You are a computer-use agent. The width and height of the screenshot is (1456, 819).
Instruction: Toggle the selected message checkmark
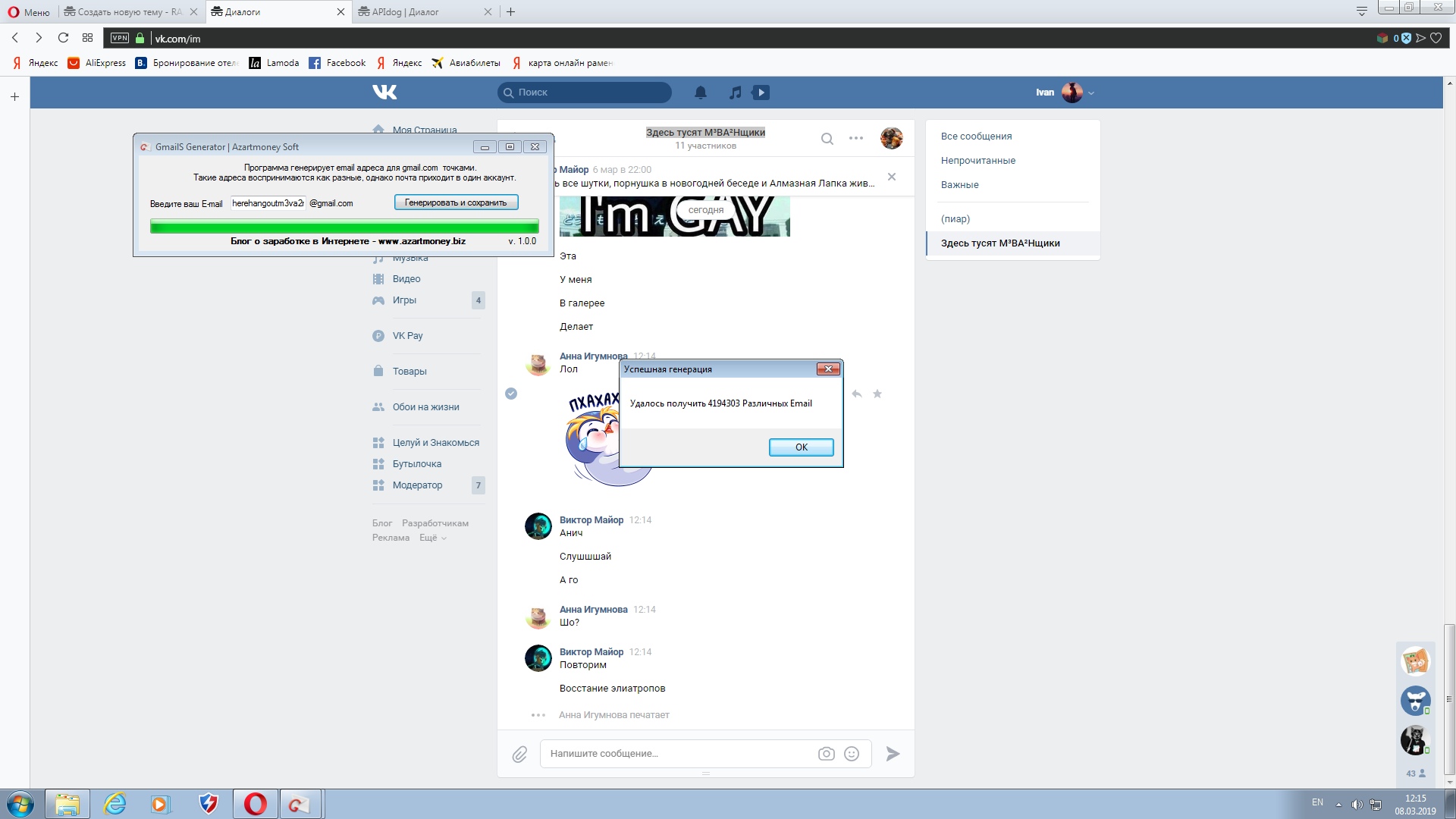point(511,394)
